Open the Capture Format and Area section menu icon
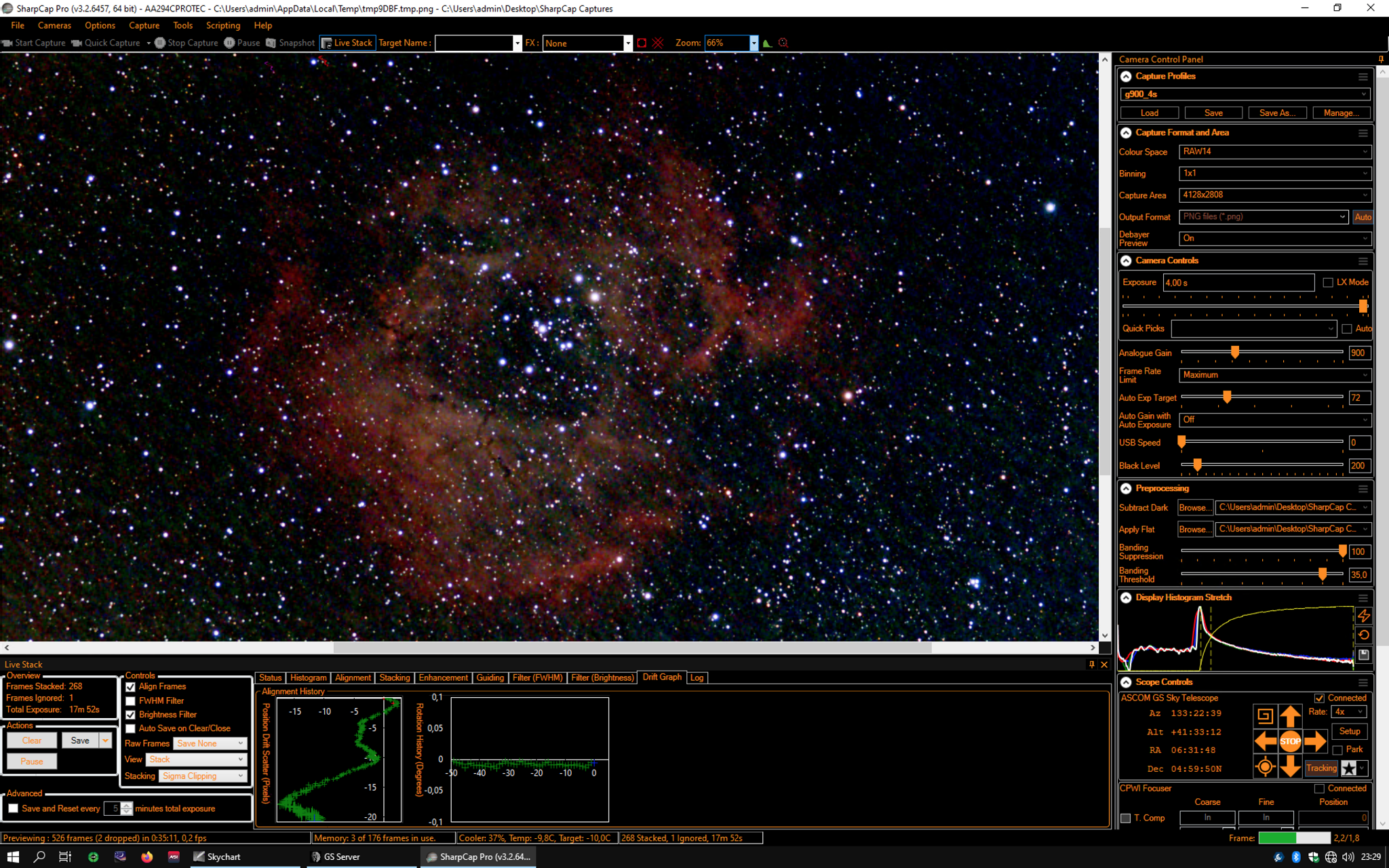 click(x=1363, y=133)
